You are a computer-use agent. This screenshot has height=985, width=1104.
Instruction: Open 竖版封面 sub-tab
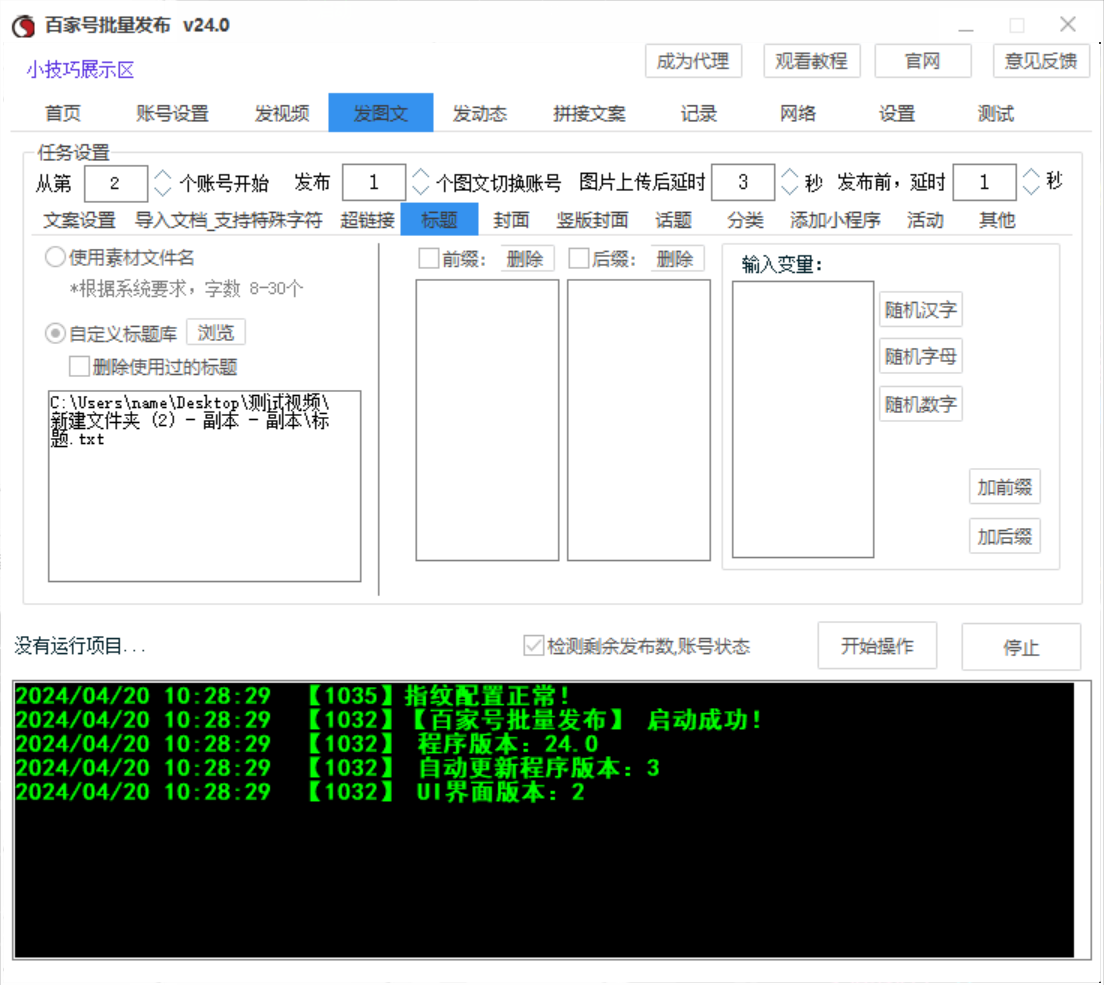coord(592,220)
